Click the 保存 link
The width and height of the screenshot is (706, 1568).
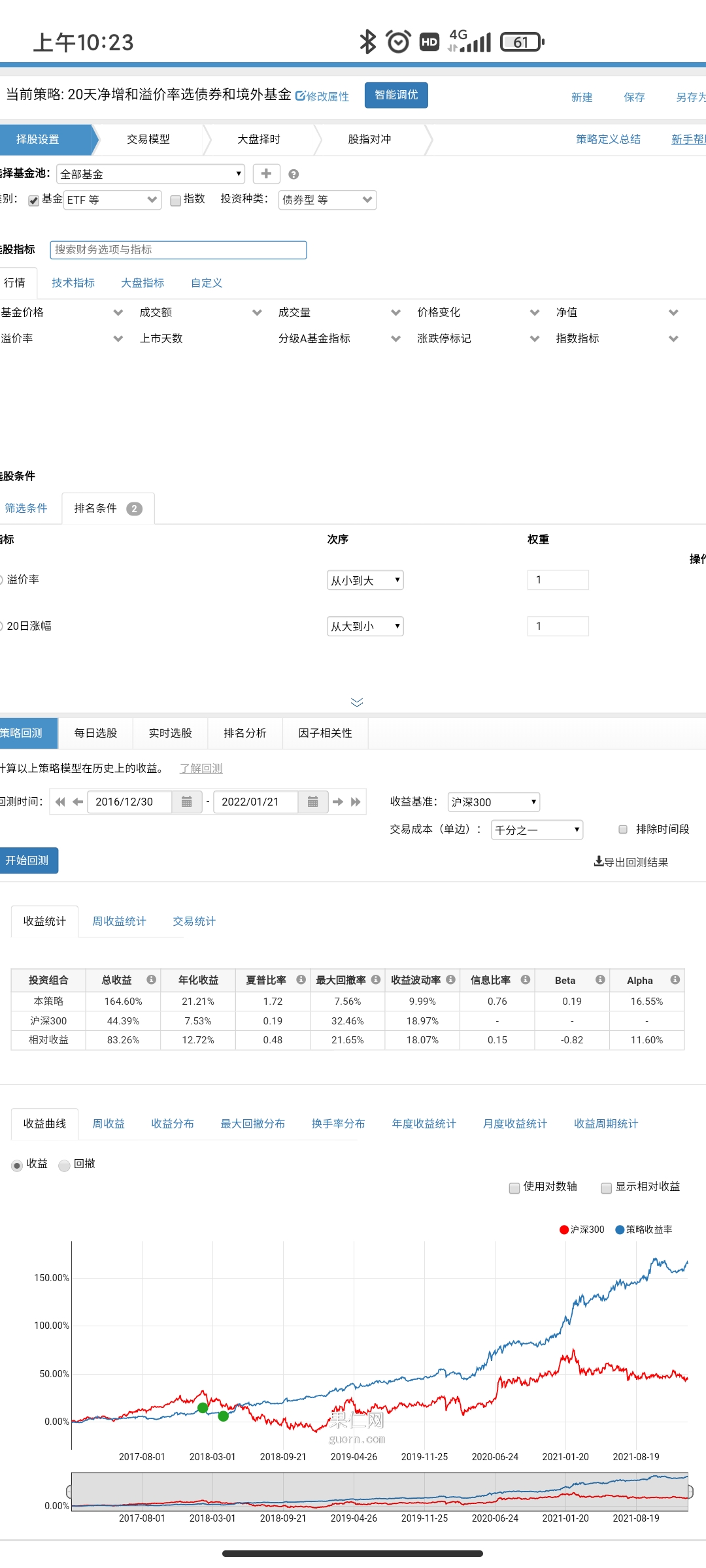[x=634, y=97]
